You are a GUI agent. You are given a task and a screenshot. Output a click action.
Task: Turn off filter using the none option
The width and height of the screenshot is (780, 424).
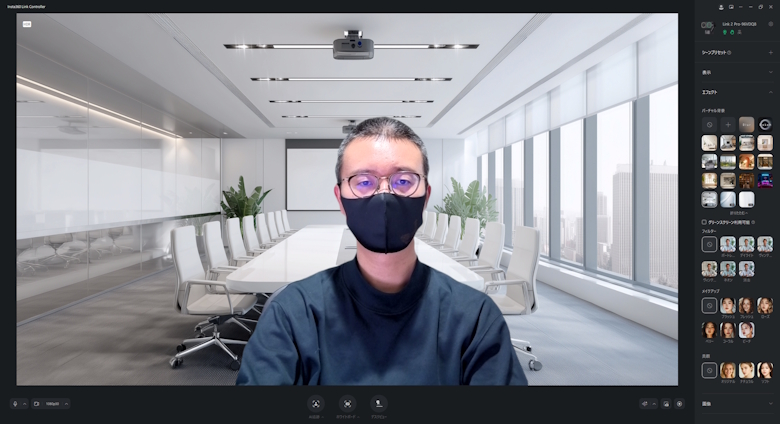709,244
